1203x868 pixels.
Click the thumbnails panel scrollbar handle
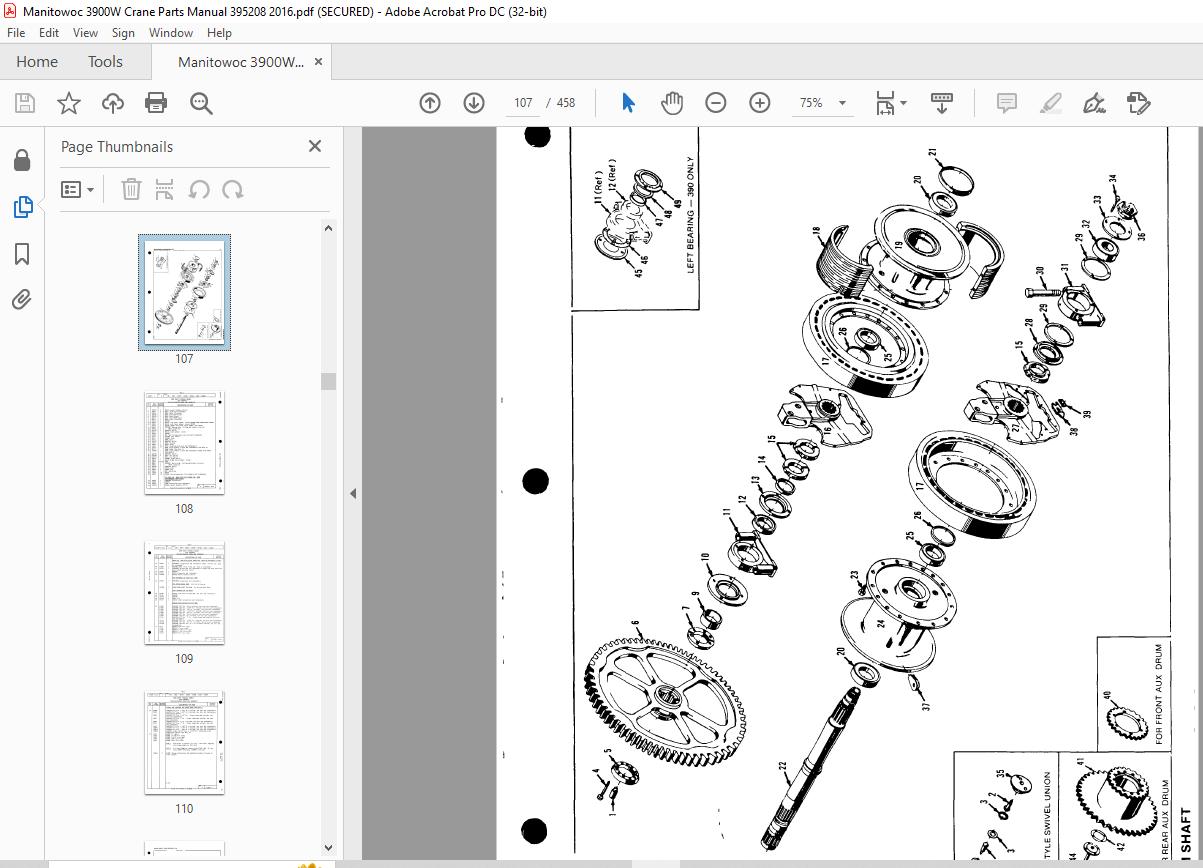click(x=328, y=381)
